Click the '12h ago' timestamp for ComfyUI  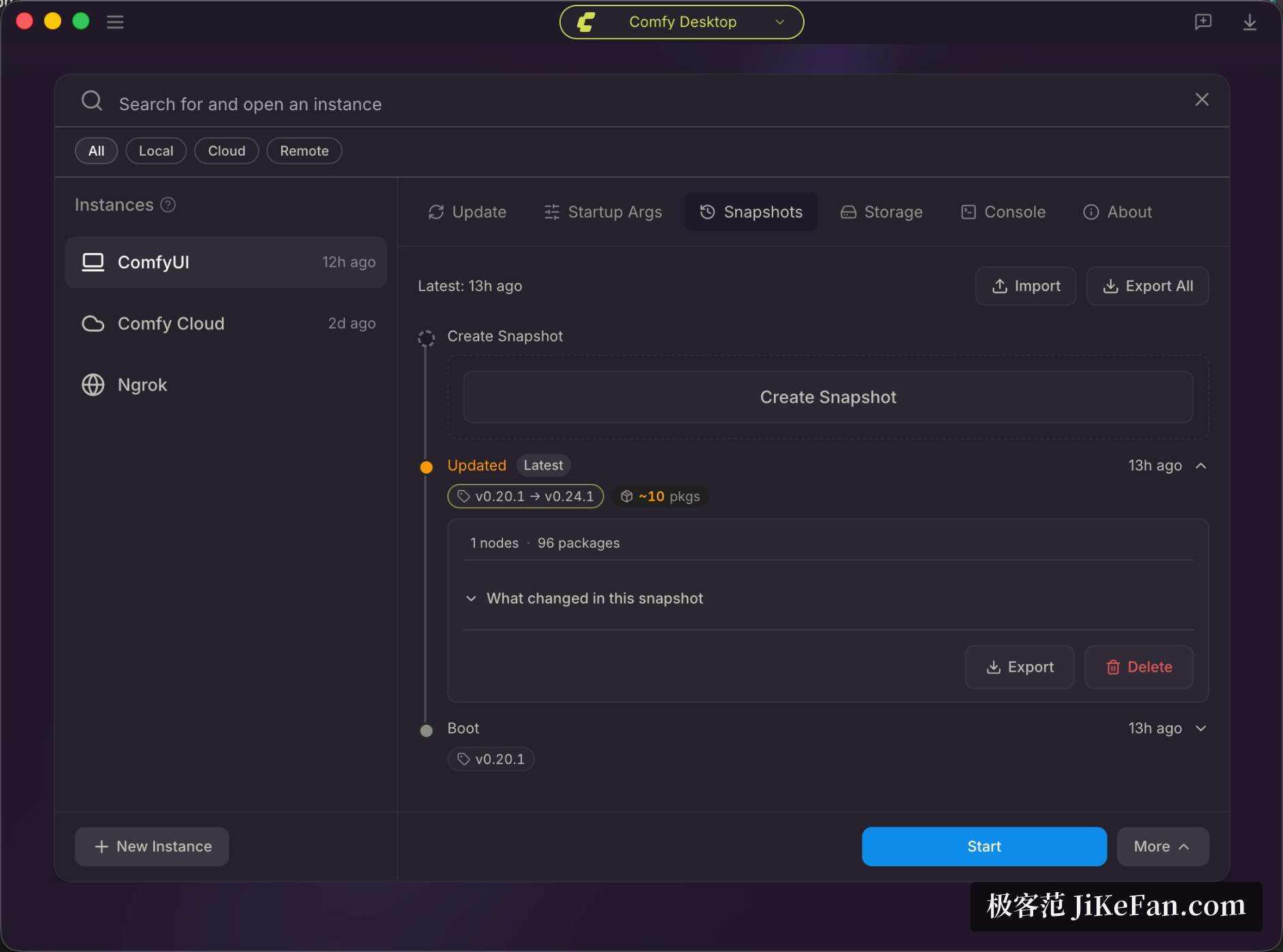click(348, 262)
